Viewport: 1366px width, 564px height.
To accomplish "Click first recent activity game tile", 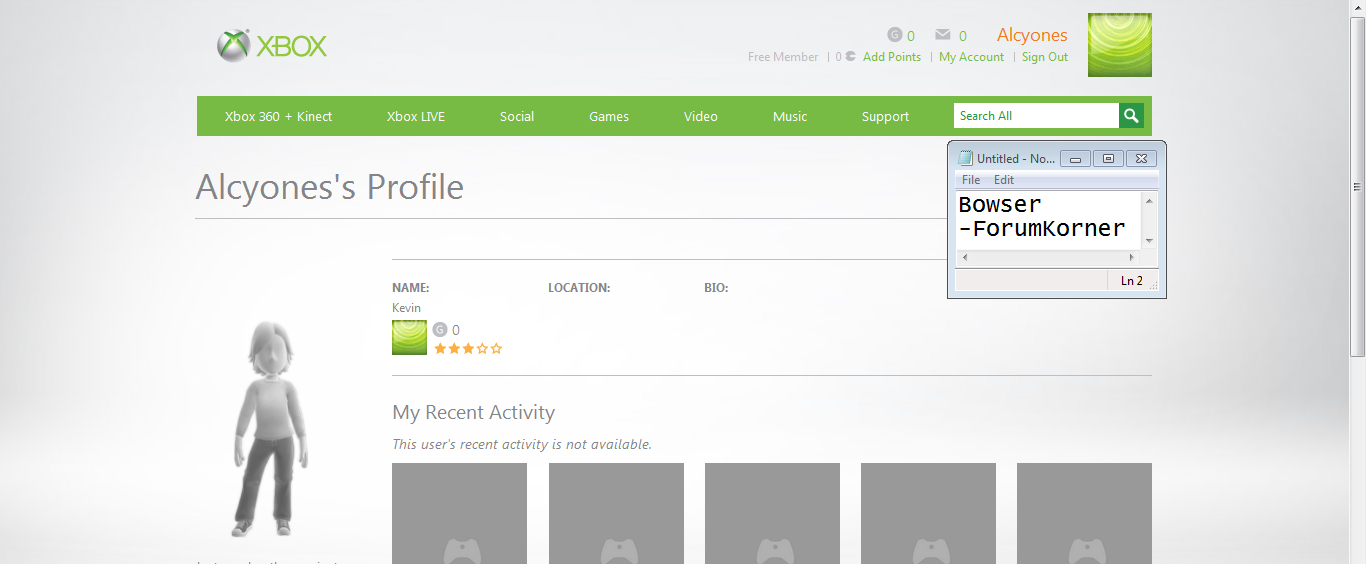I will (x=460, y=513).
